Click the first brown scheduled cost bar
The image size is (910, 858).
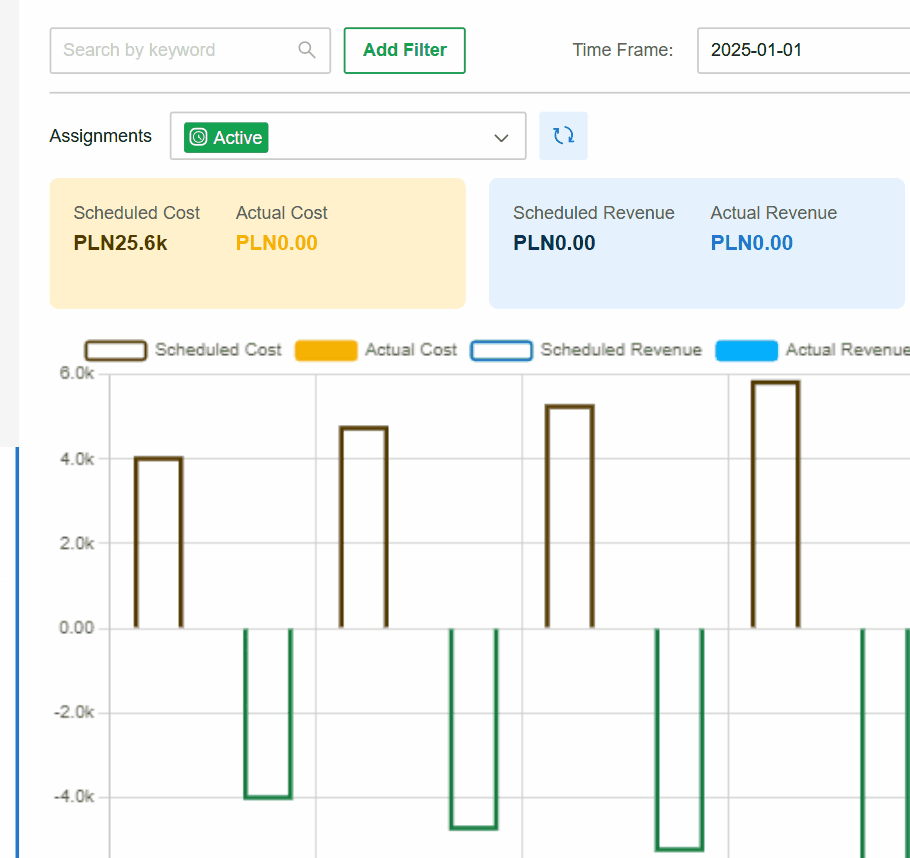click(158, 543)
